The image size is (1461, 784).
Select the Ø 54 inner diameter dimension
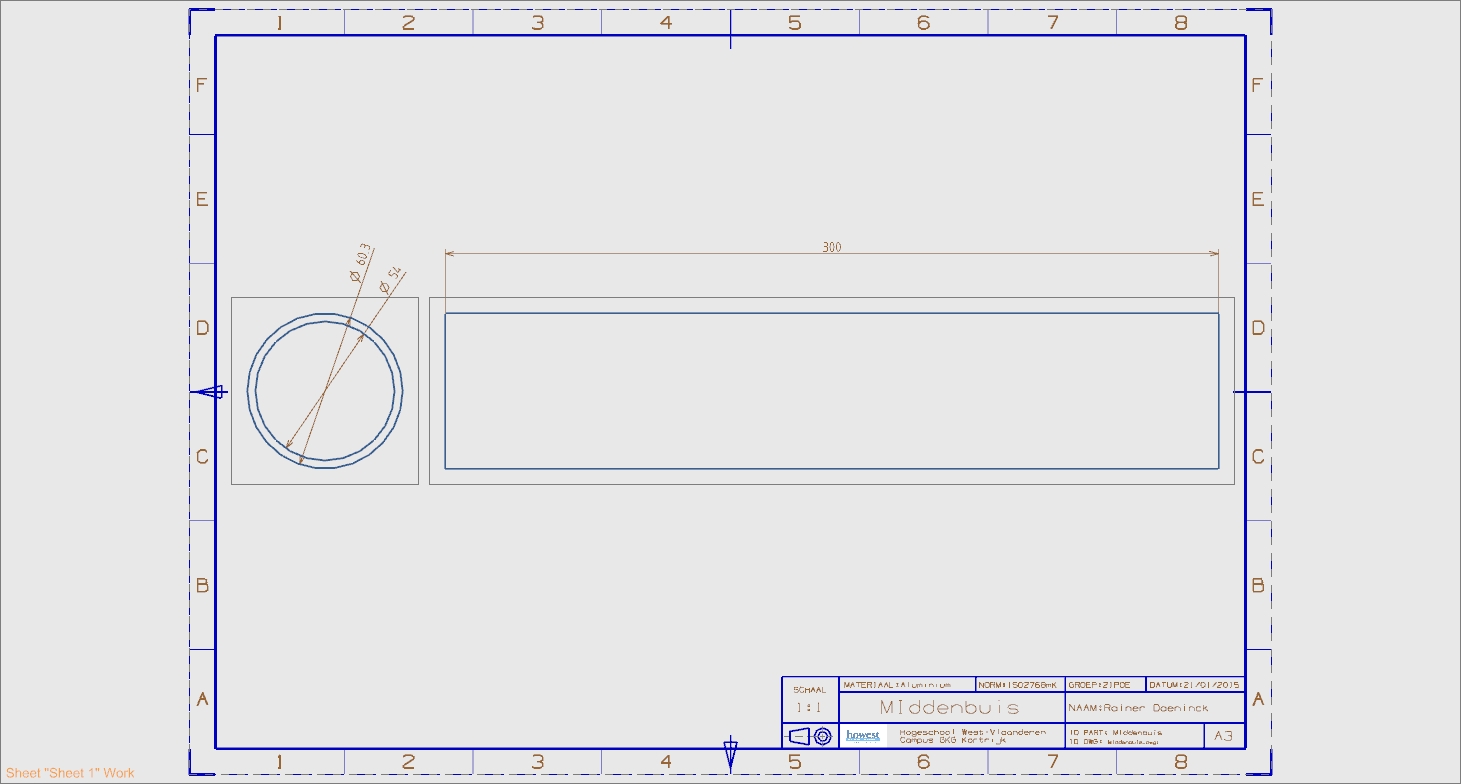click(x=390, y=281)
